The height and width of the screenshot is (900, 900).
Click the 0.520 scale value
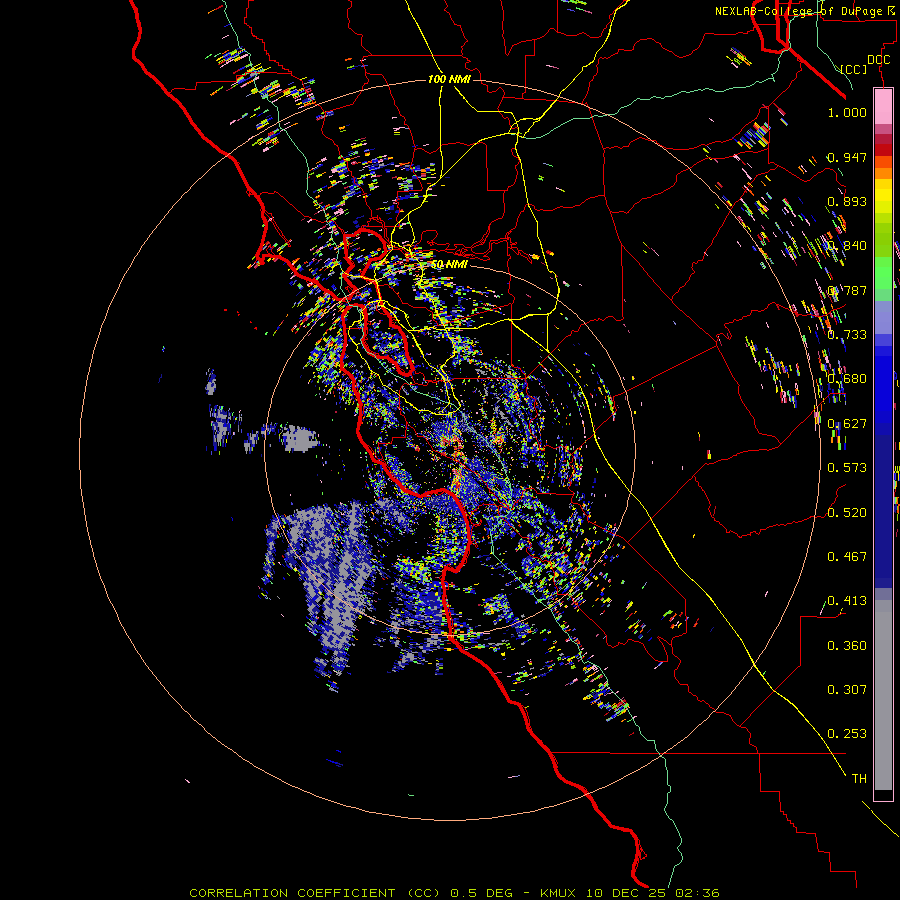coord(847,513)
